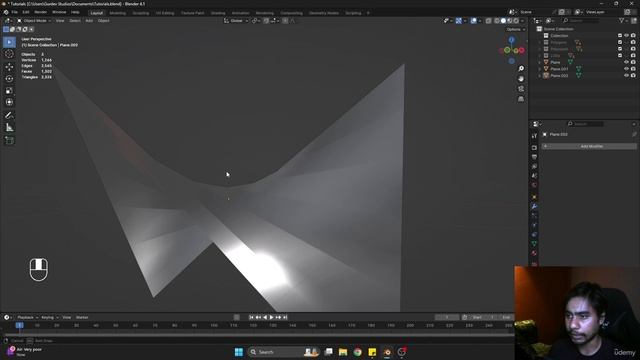
Task: Select the Move tool
Action: point(9,66)
